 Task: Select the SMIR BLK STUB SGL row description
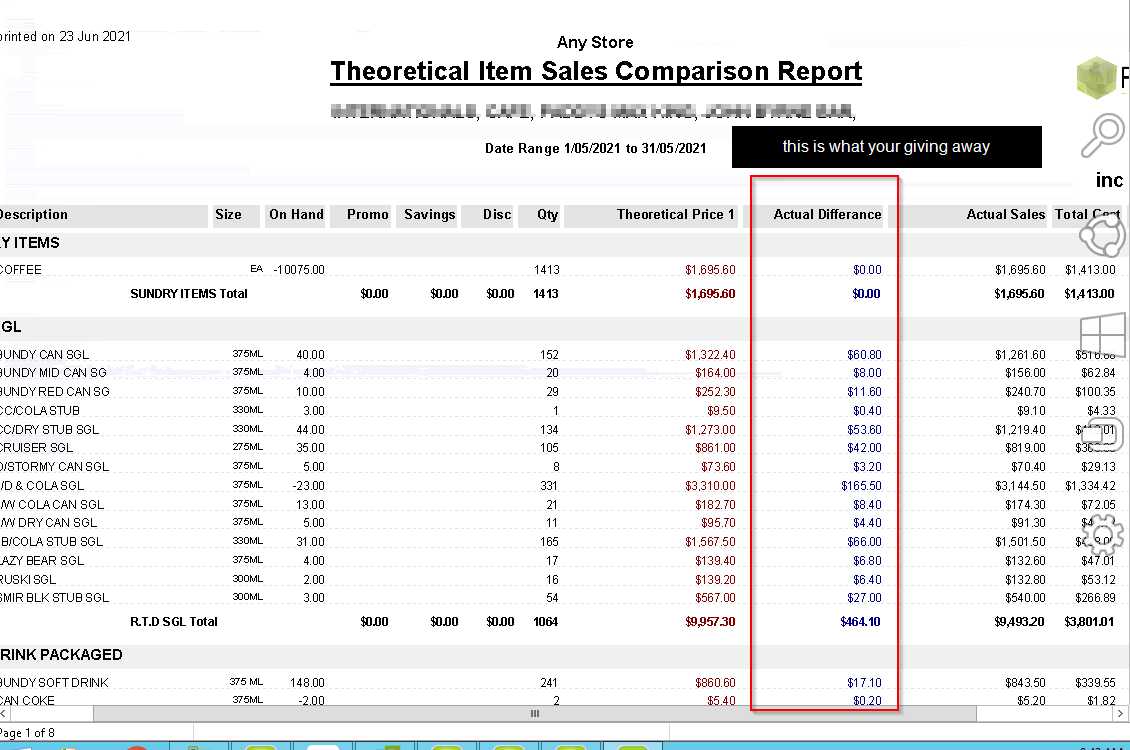click(55, 598)
